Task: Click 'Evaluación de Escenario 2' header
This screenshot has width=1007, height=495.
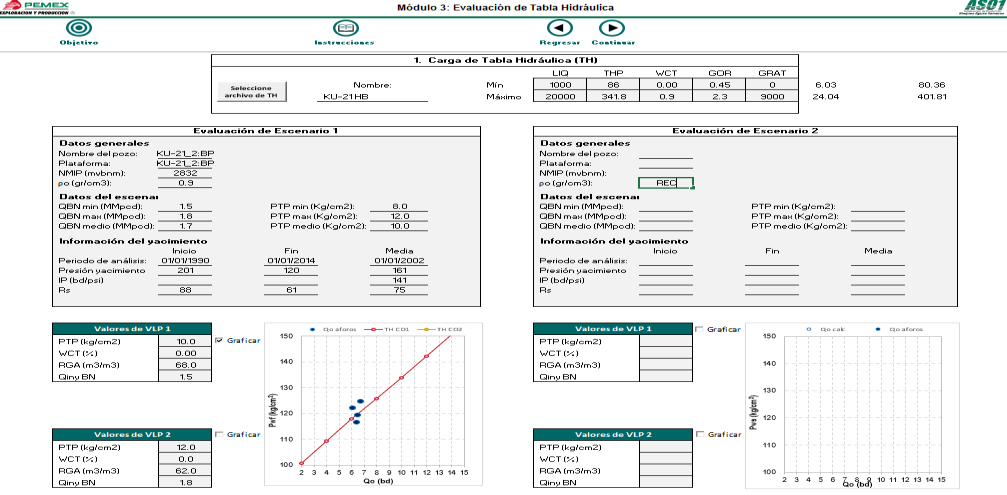Action: pyautogui.click(x=745, y=131)
